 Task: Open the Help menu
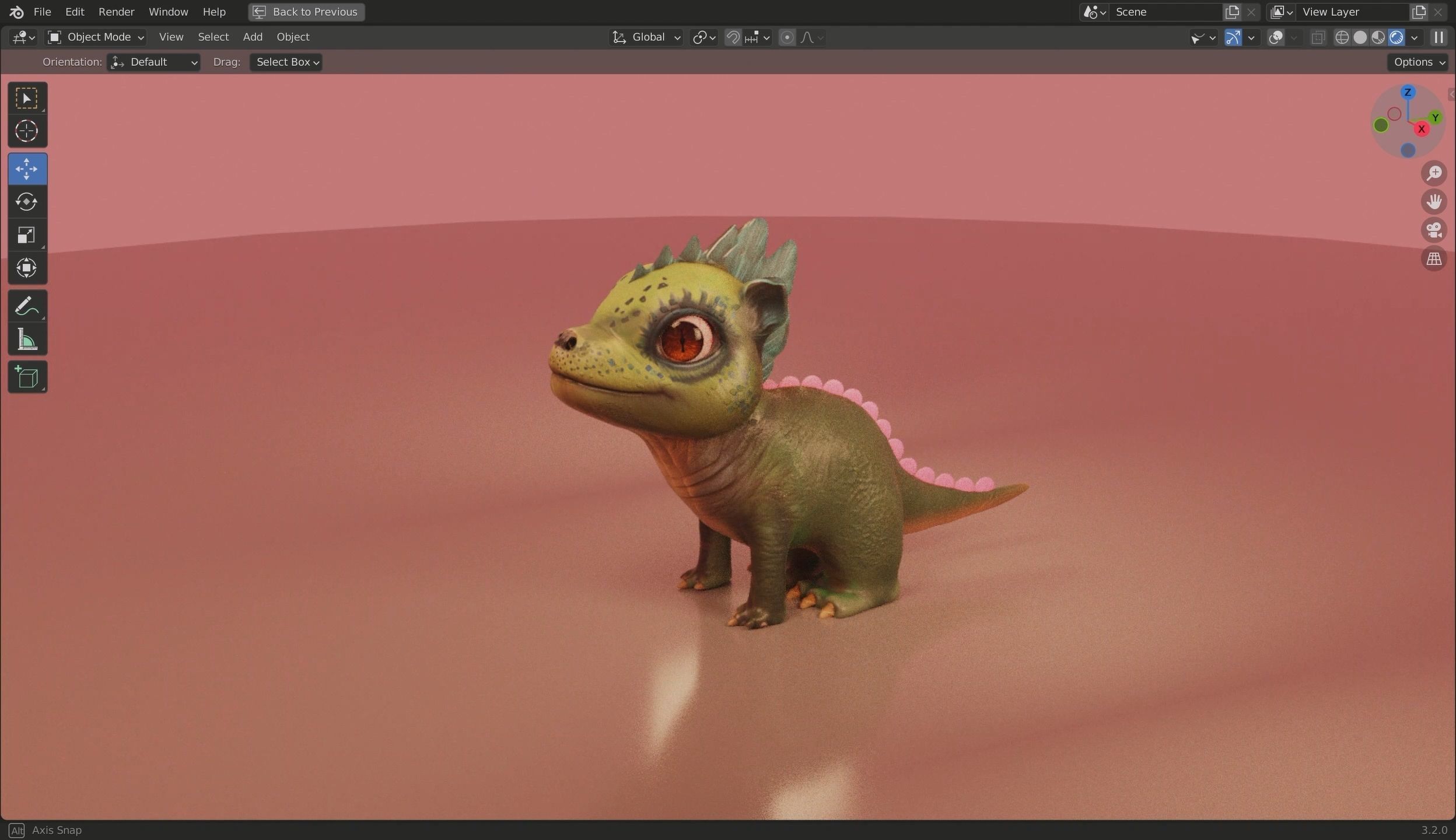coord(214,12)
